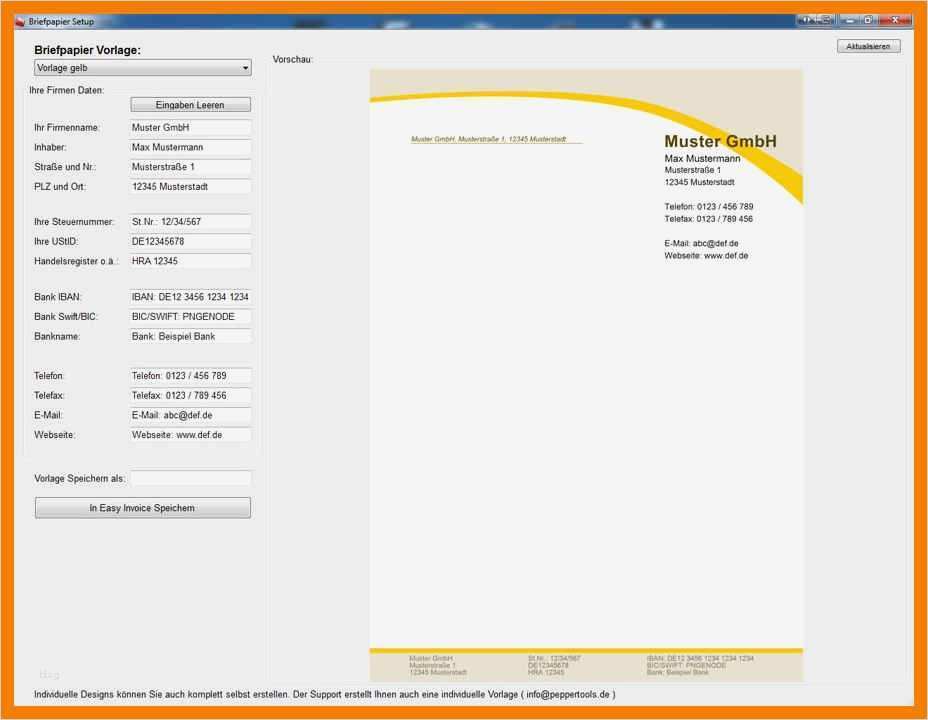Select the Bank Swift/BIC field
This screenshot has width=928, height=720.
(x=190, y=317)
